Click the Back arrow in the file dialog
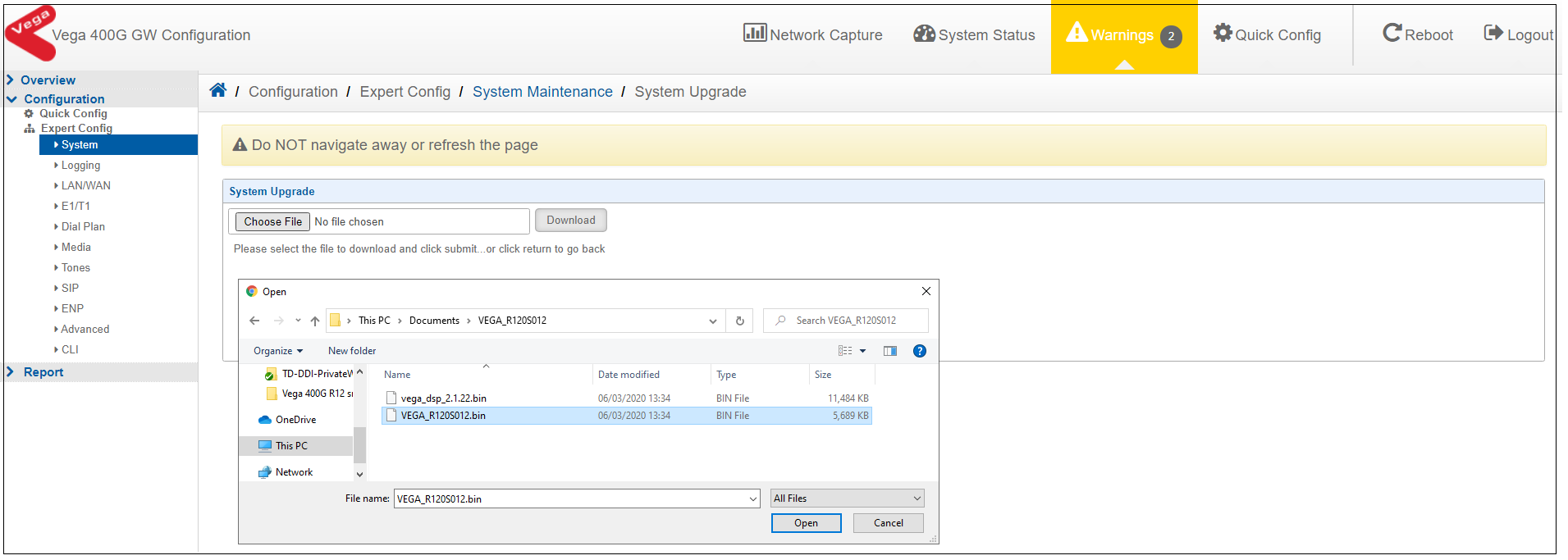1568x560 pixels. pos(254,321)
